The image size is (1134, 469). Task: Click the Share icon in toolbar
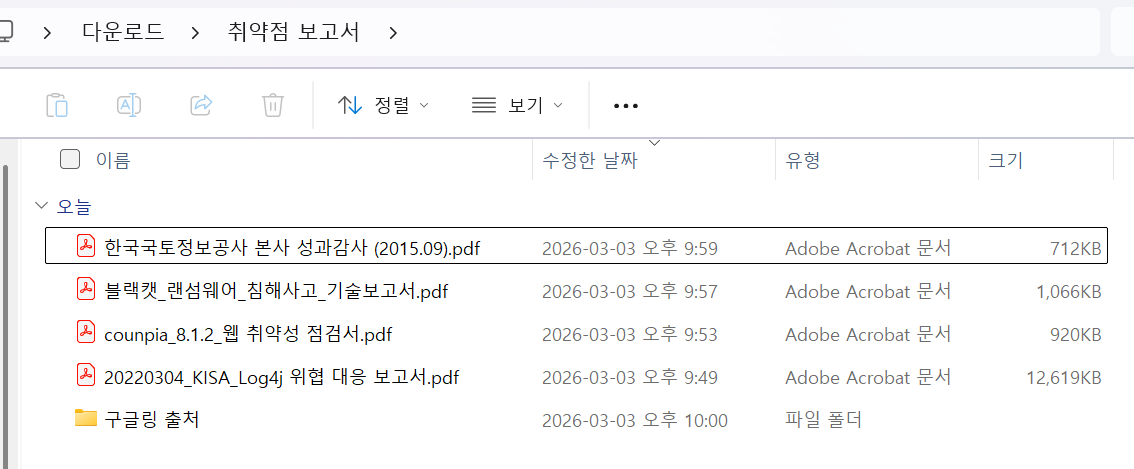click(201, 105)
